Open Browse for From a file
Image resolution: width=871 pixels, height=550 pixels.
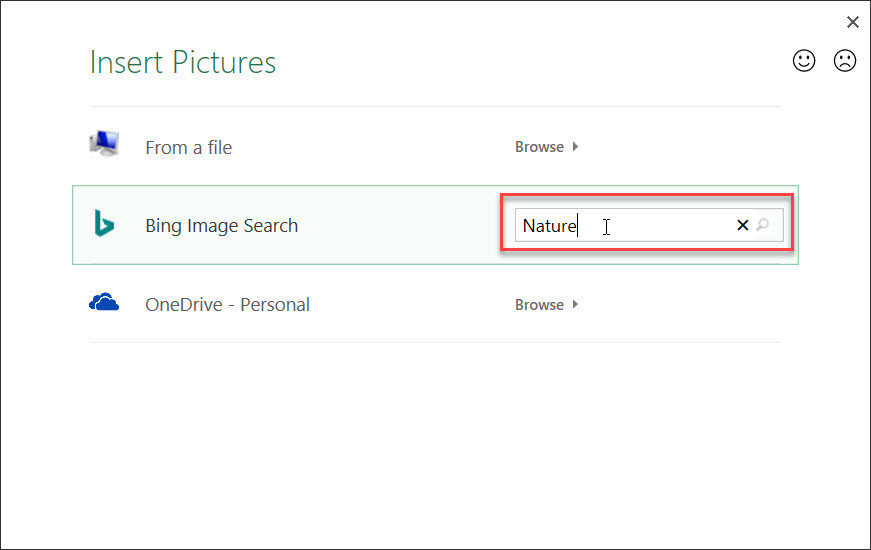click(x=539, y=147)
